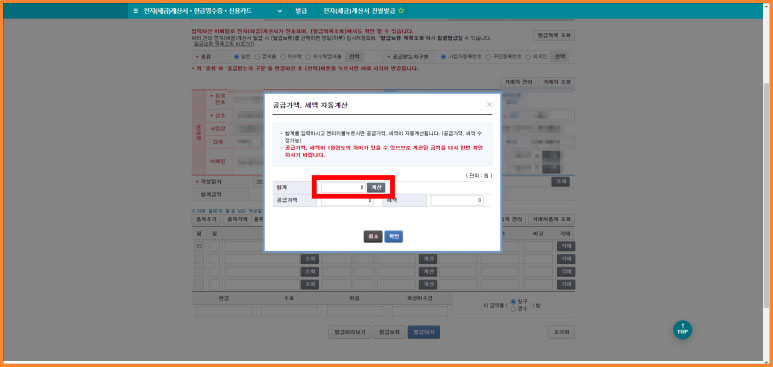This screenshot has height=367, width=773.
Task: Click inside the 합계 amount field
Action: point(343,187)
